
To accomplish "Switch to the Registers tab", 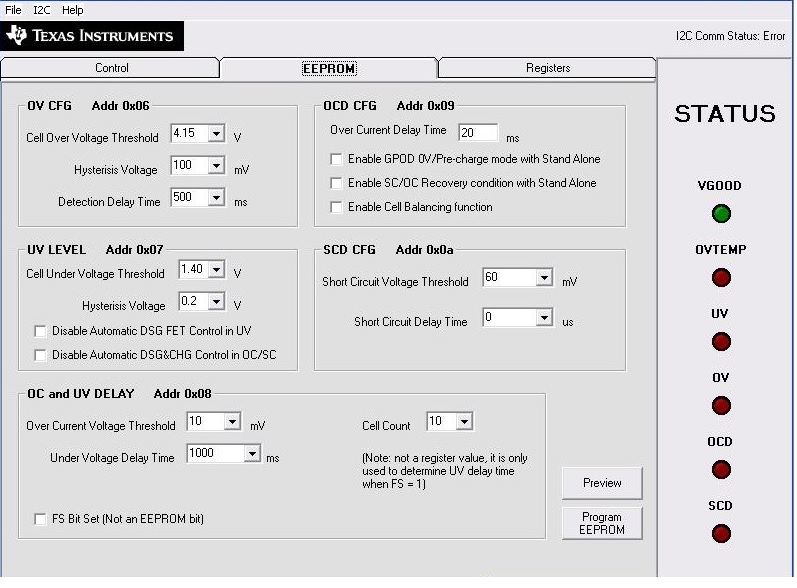I will click(547, 68).
